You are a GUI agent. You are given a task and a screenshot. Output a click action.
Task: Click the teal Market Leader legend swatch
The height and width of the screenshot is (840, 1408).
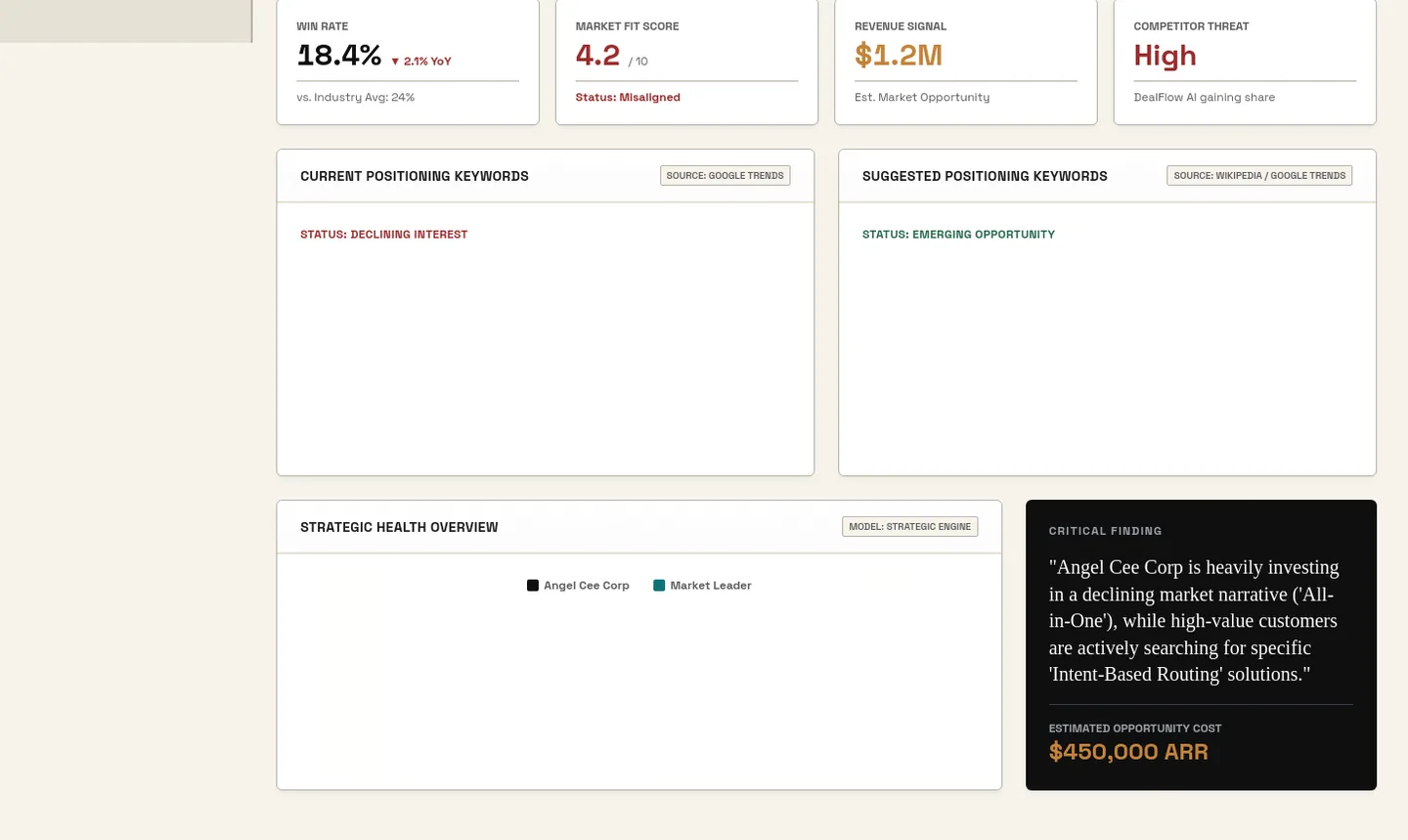(x=659, y=586)
